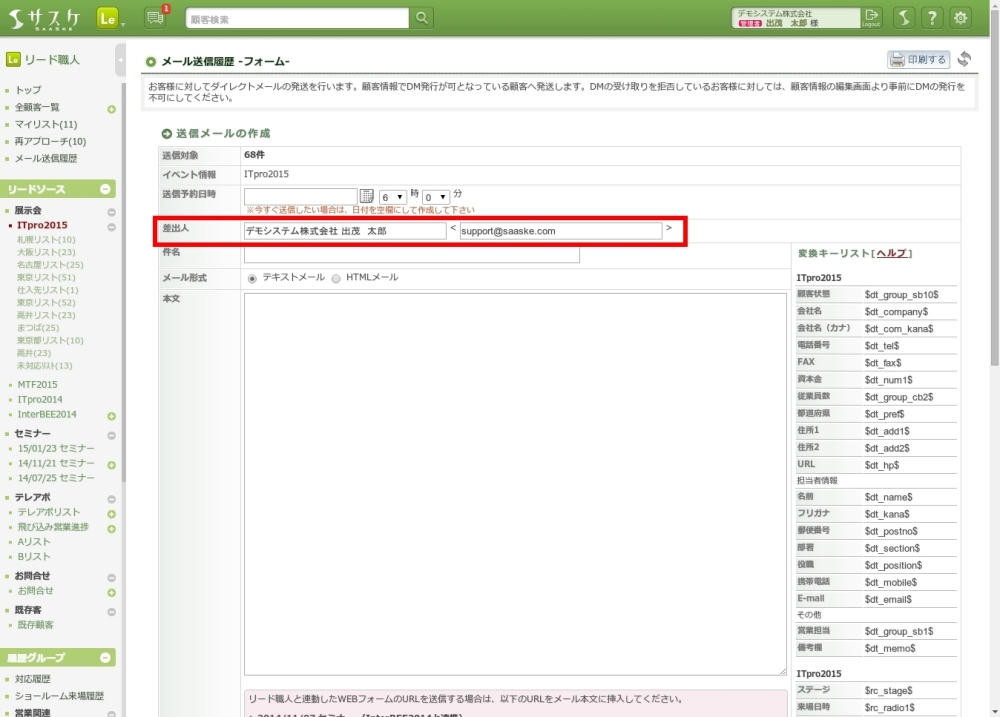The image size is (1000, 717).
Task: Select 再アプローチ(10) in sidebar menu
Action: (50, 142)
